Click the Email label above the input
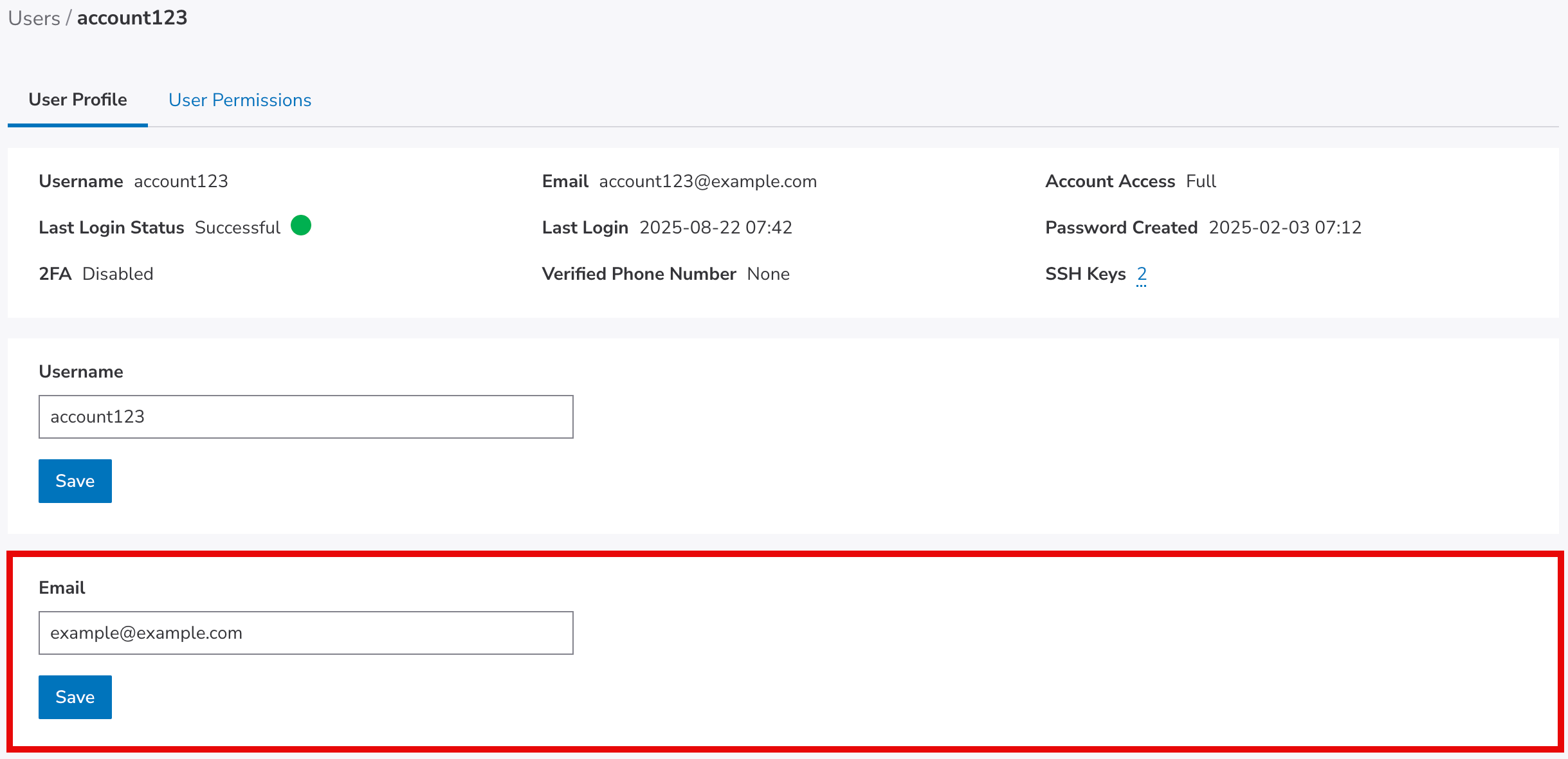This screenshot has width=1568, height=759. pos(62,588)
